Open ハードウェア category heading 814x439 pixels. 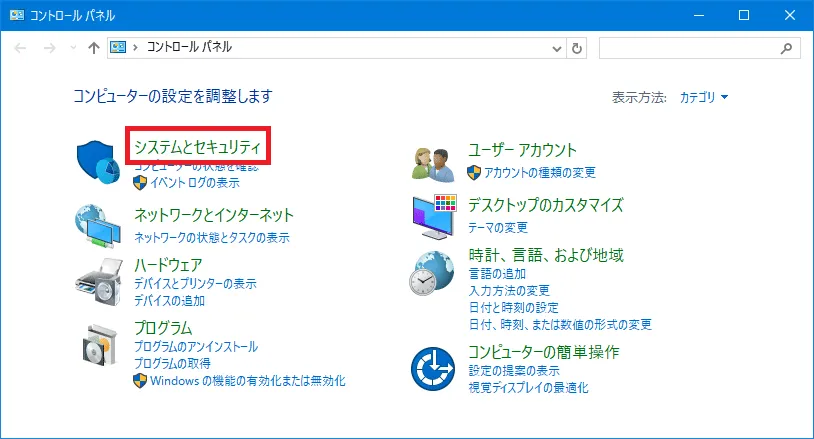(x=168, y=265)
